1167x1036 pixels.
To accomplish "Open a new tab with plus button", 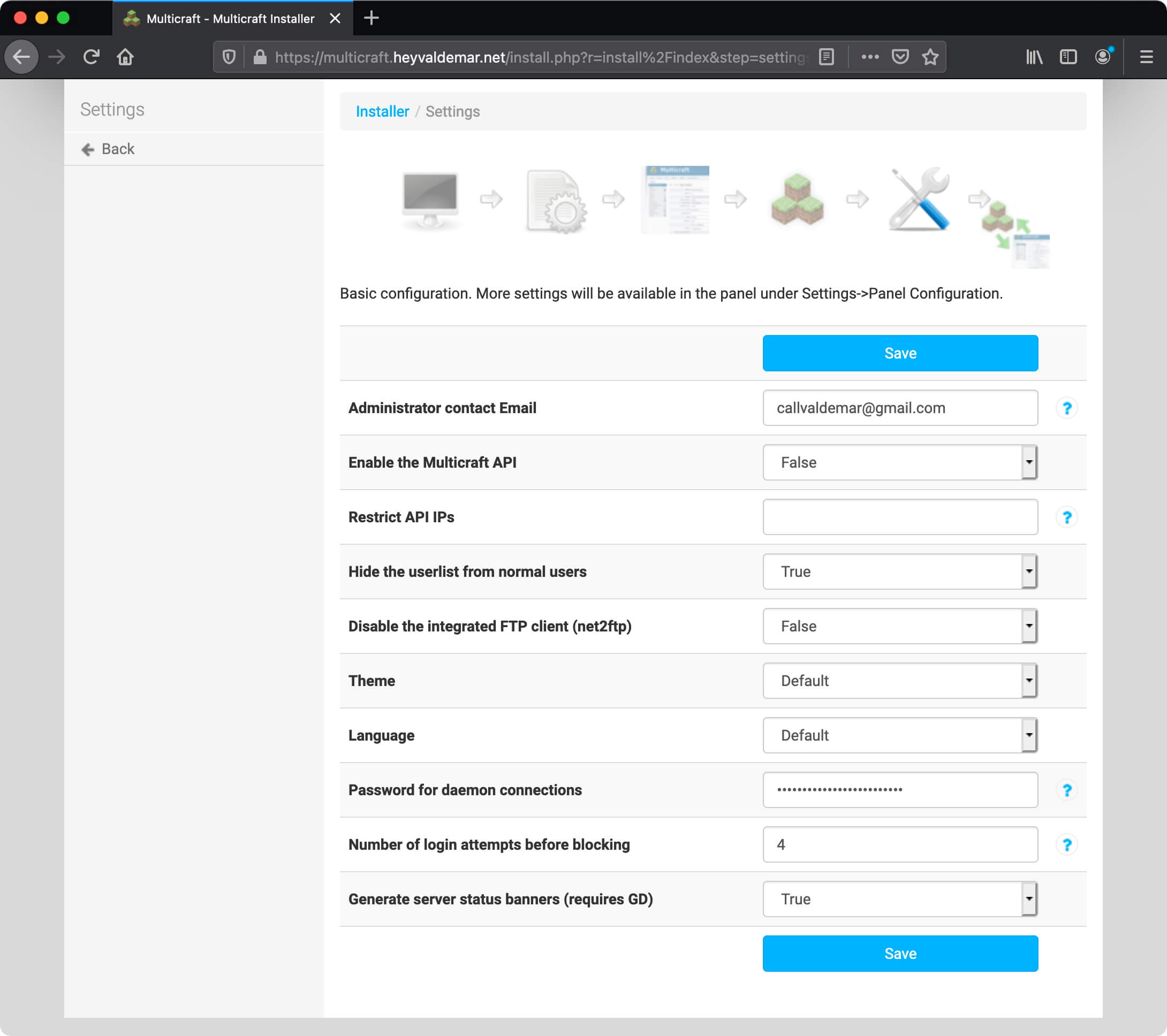I will pyautogui.click(x=371, y=18).
